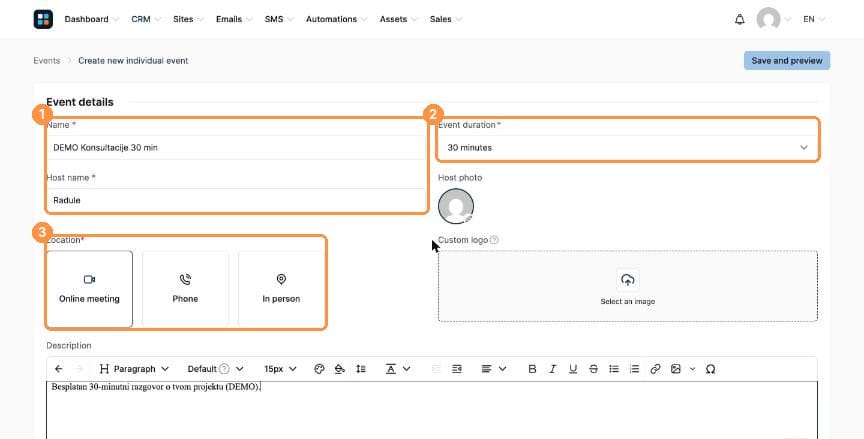Insert special character omega icon
The width and height of the screenshot is (864, 439).
point(710,369)
